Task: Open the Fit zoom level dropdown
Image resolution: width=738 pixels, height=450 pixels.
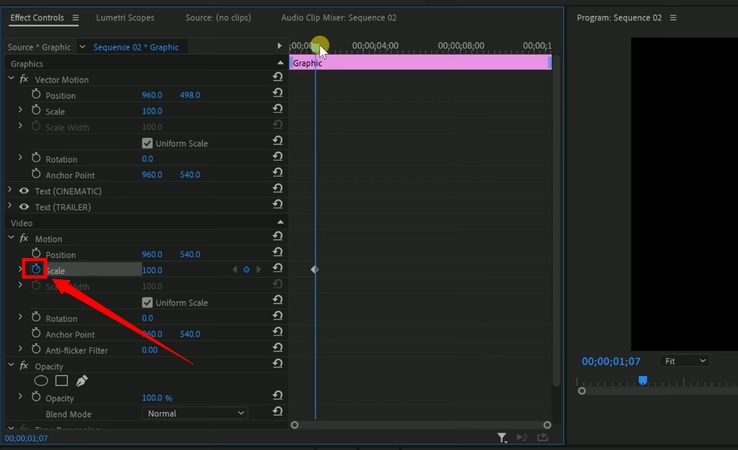Action: (685, 361)
